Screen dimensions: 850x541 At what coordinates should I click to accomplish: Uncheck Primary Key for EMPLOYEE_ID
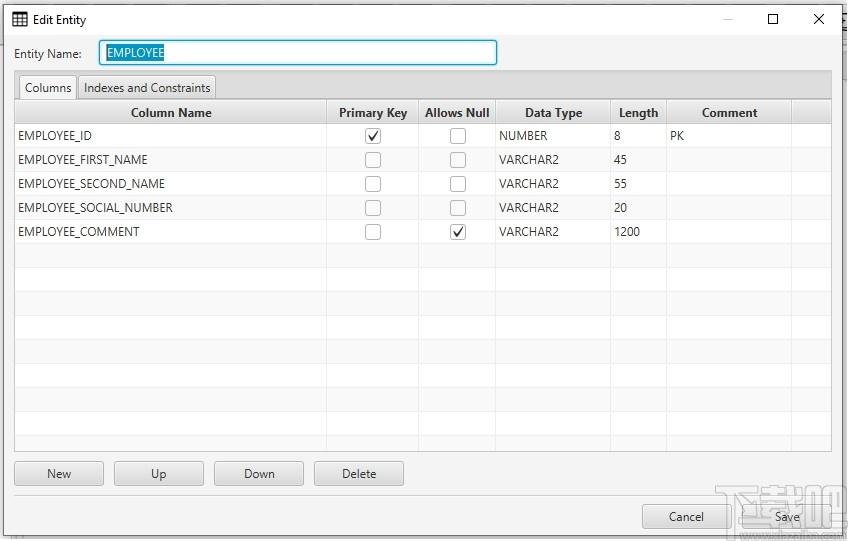pos(373,136)
